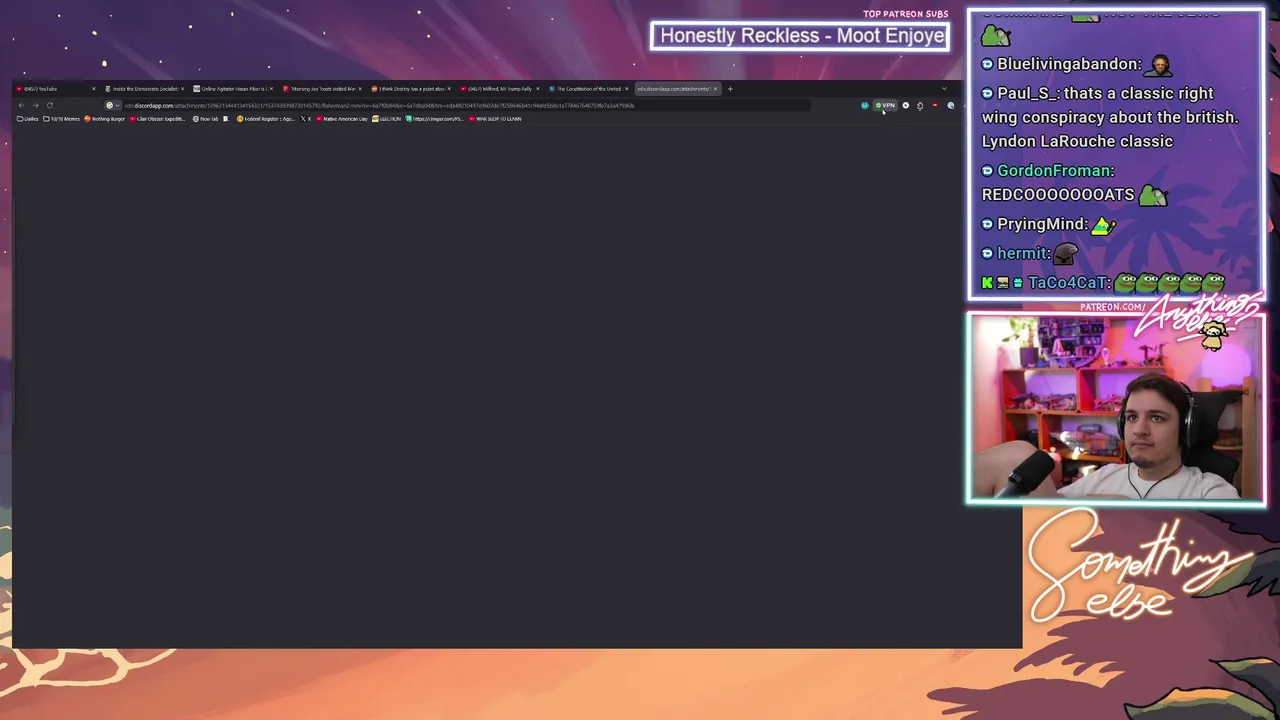Image resolution: width=1280 pixels, height=720 pixels.
Task: Select the cdn.discordapp.com attachments tab
Action: pos(677,89)
